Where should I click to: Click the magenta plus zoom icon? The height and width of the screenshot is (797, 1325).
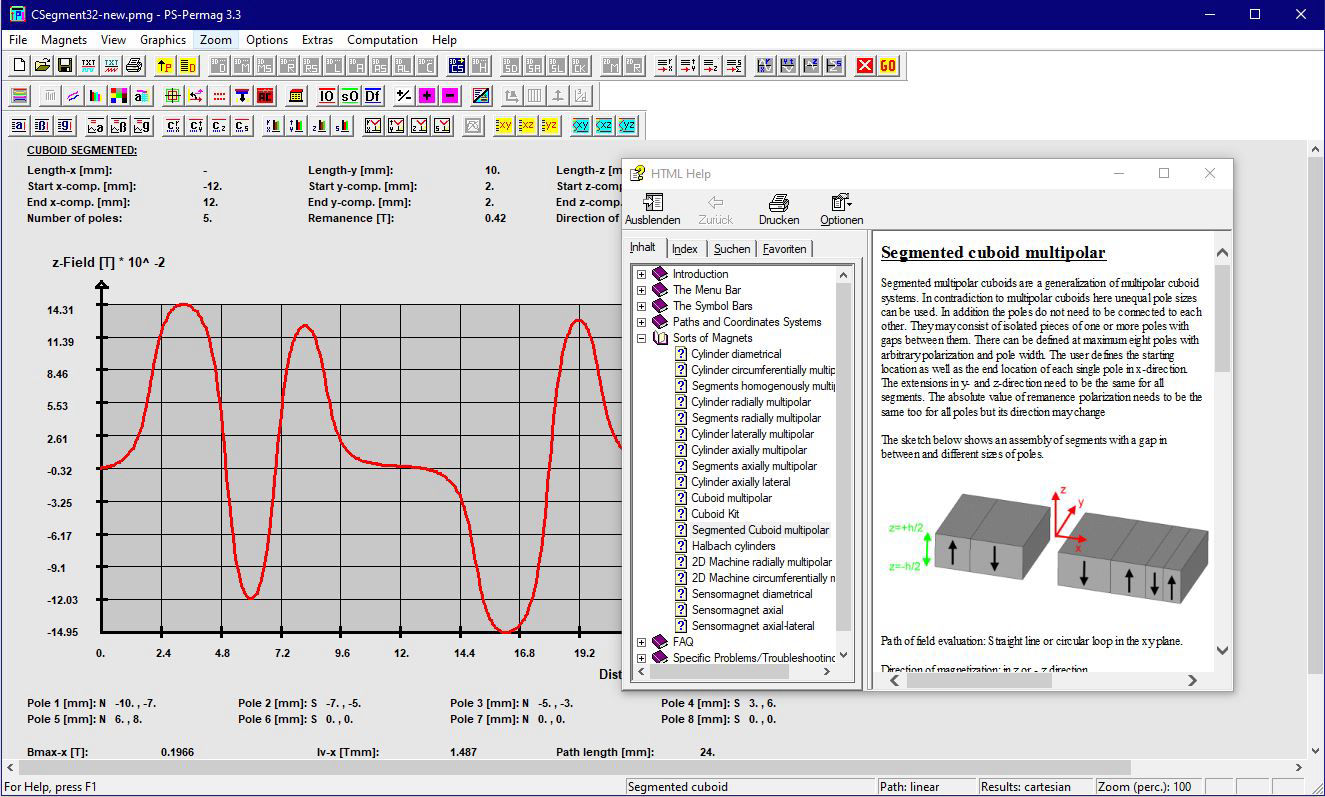tap(427, 96)
